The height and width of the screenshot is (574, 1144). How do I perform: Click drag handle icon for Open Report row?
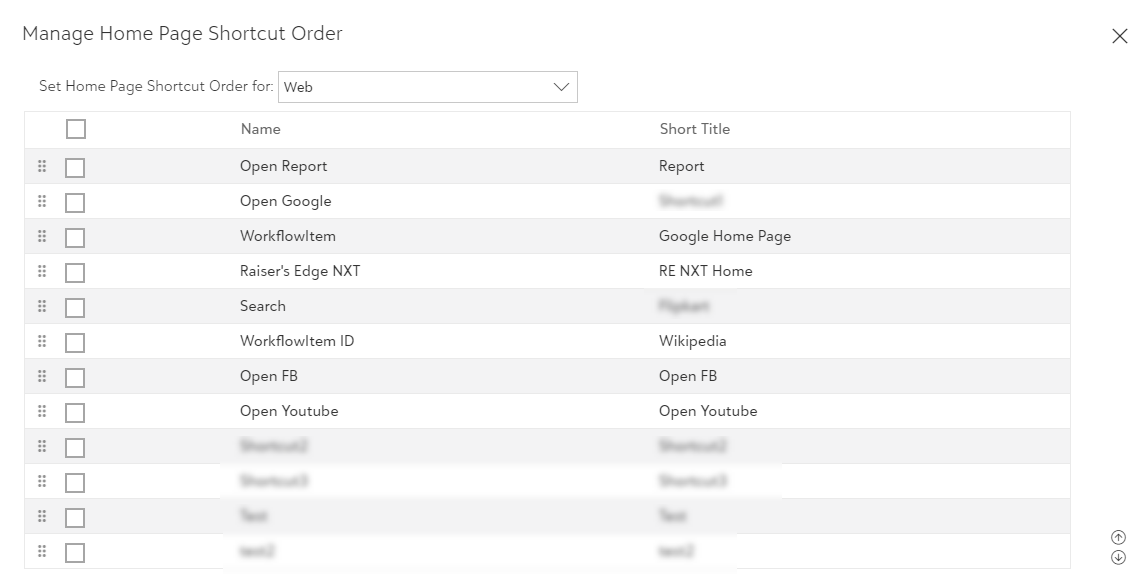(x=42, y=166)
